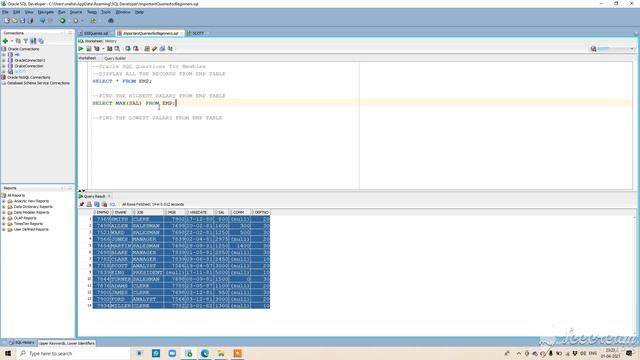Expand Data Modeler Reports folder
The width and height of the screenshot is (640, 360).
point(4,213)
